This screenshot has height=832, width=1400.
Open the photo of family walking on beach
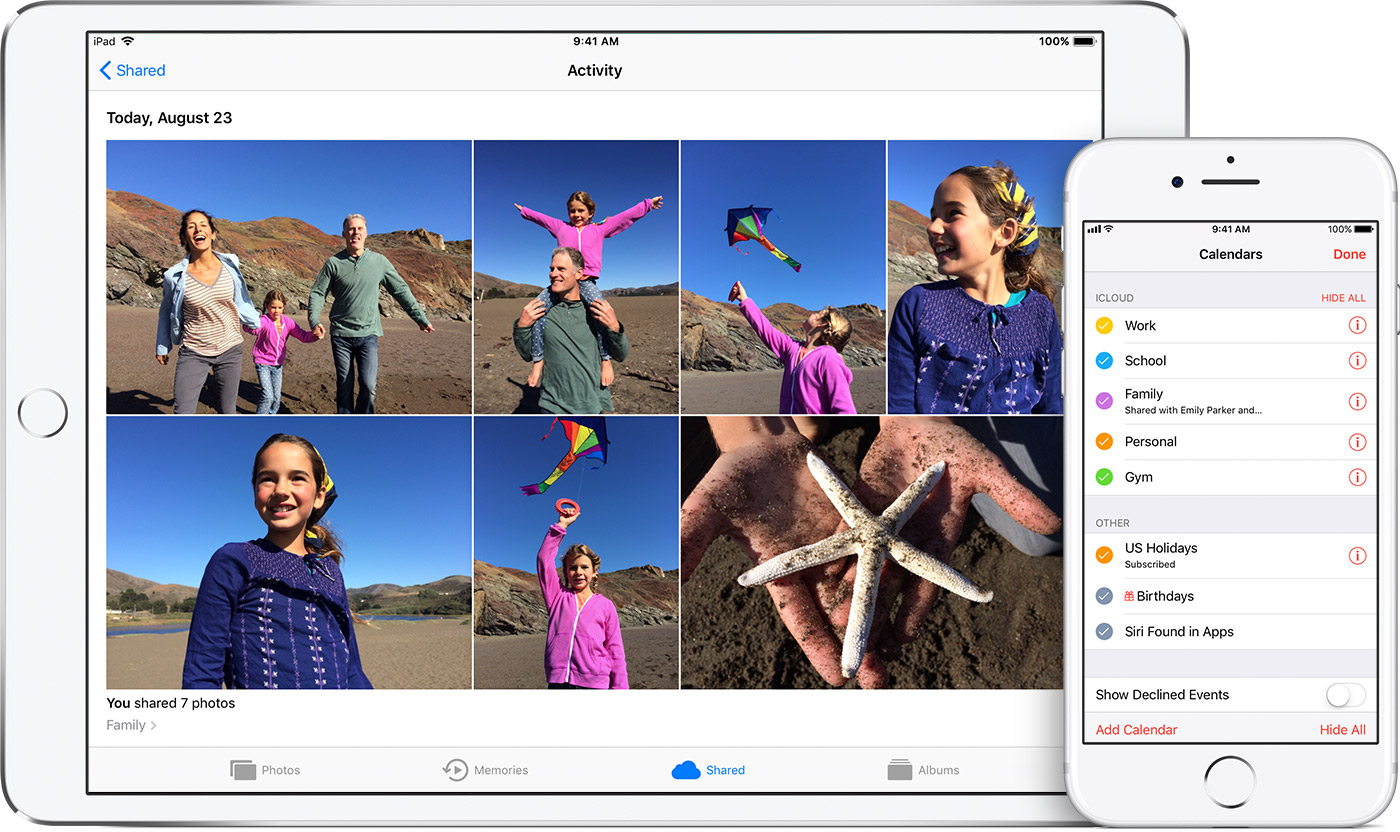click(x=289, y=277)
